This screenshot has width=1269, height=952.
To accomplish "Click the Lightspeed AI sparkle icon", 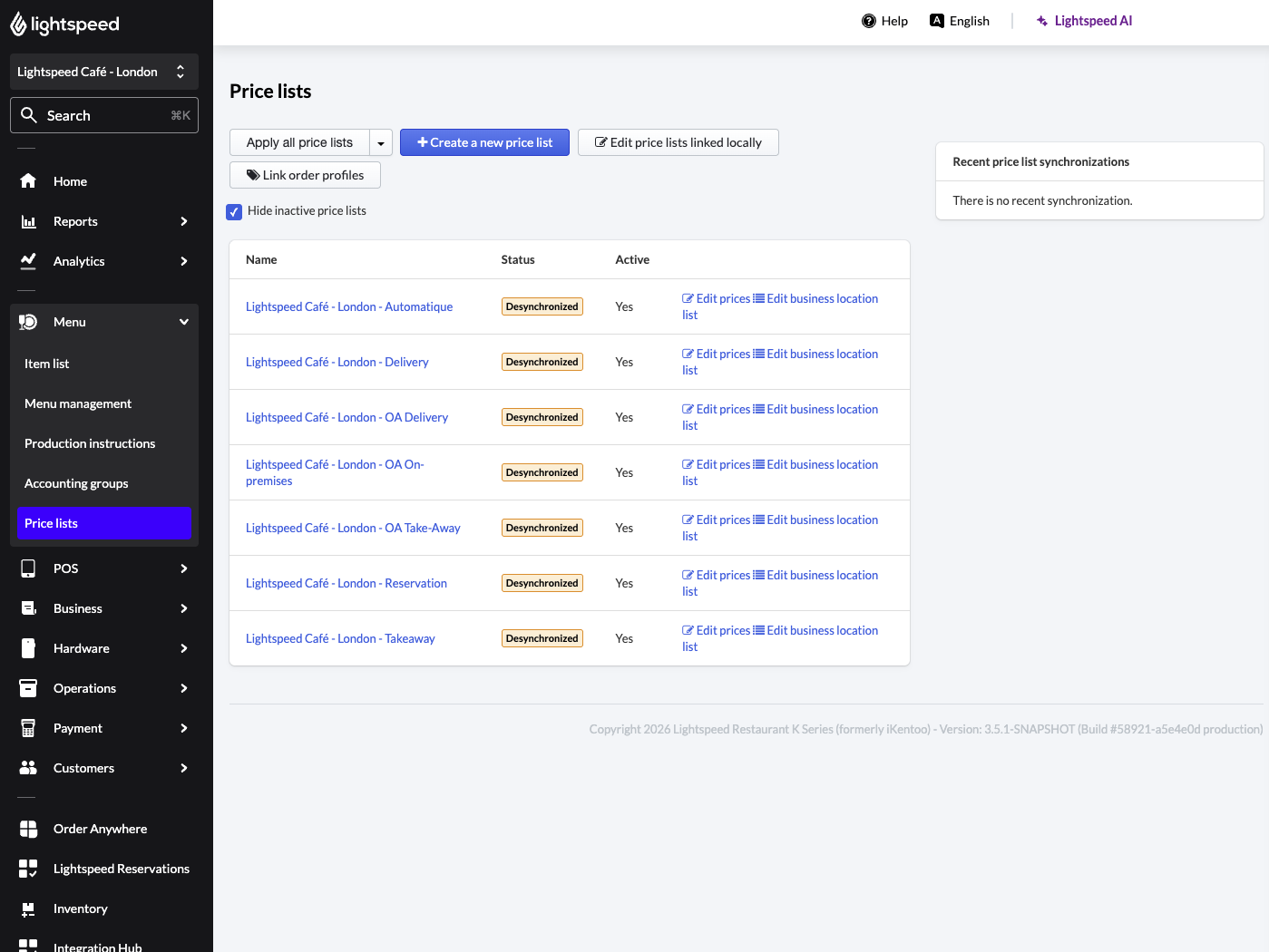I will tap(1042, 21).
